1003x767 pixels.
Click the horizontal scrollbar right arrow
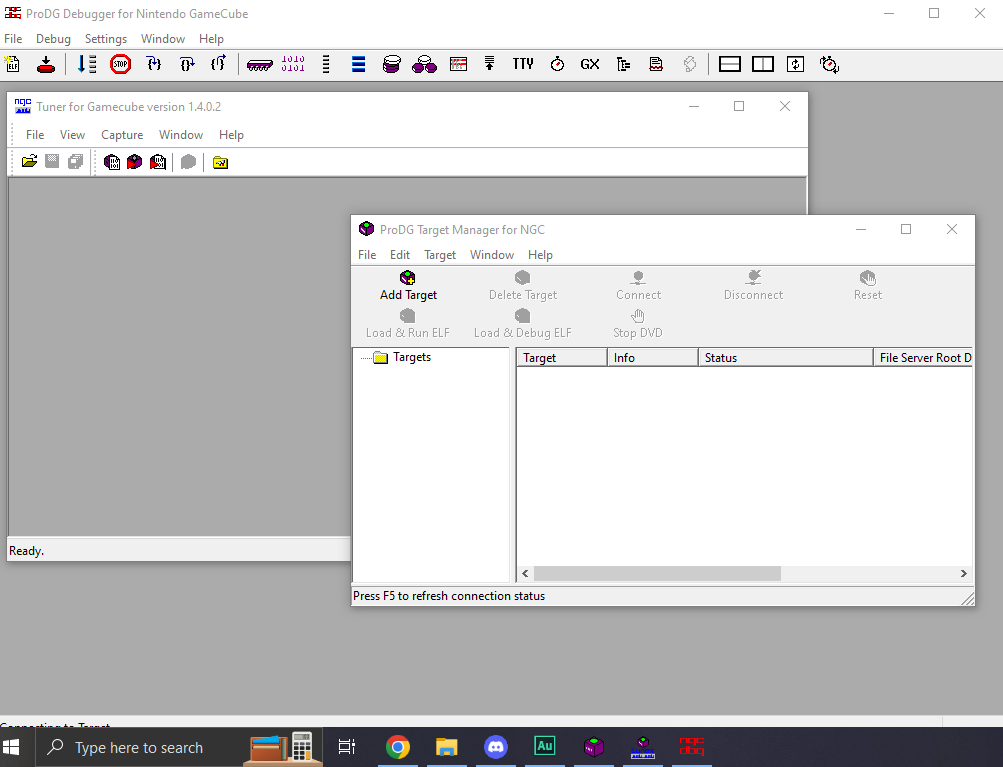963,574
